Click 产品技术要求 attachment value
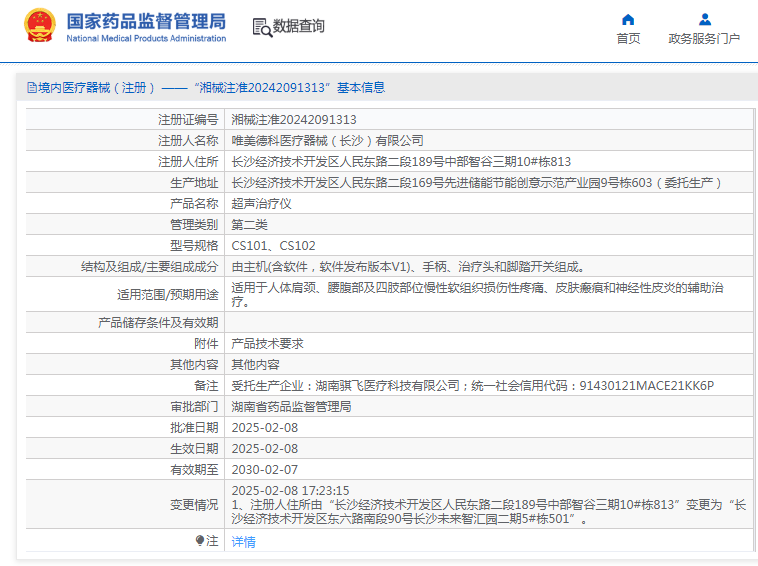The width and height of the screenshot is (758, 566). [267, 344]
